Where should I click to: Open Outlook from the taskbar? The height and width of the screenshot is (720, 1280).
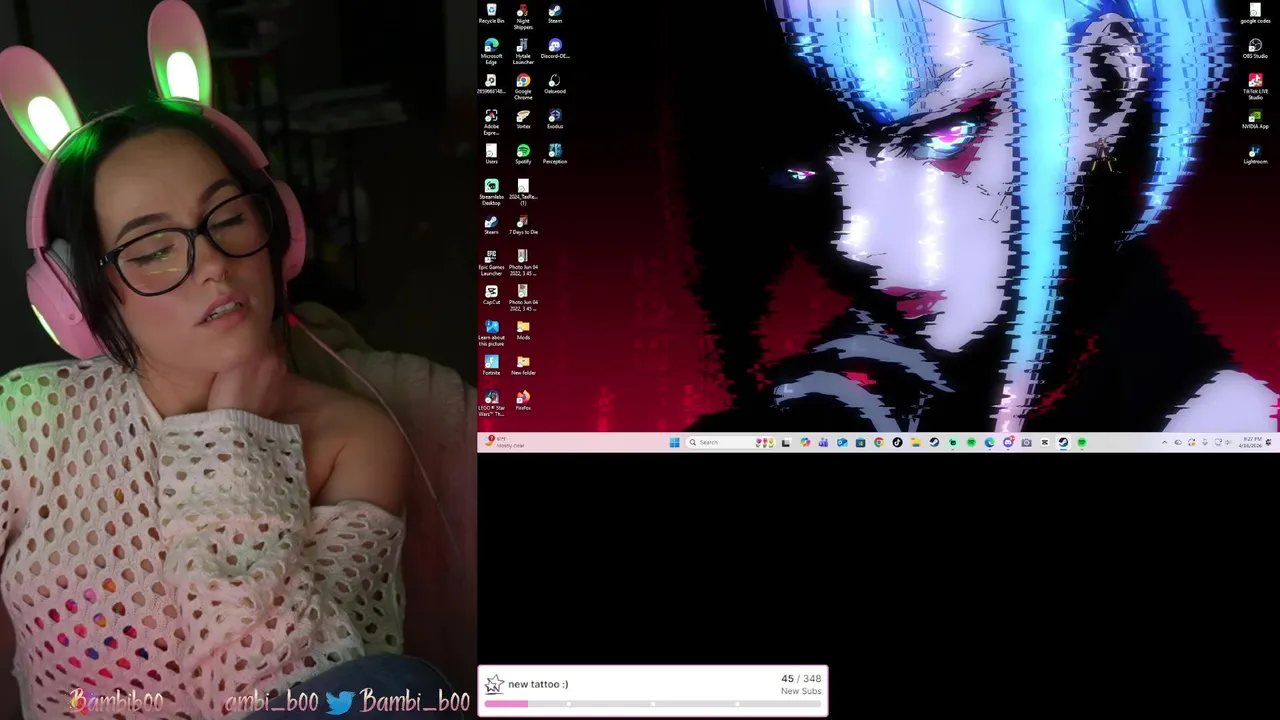point(842,442)
